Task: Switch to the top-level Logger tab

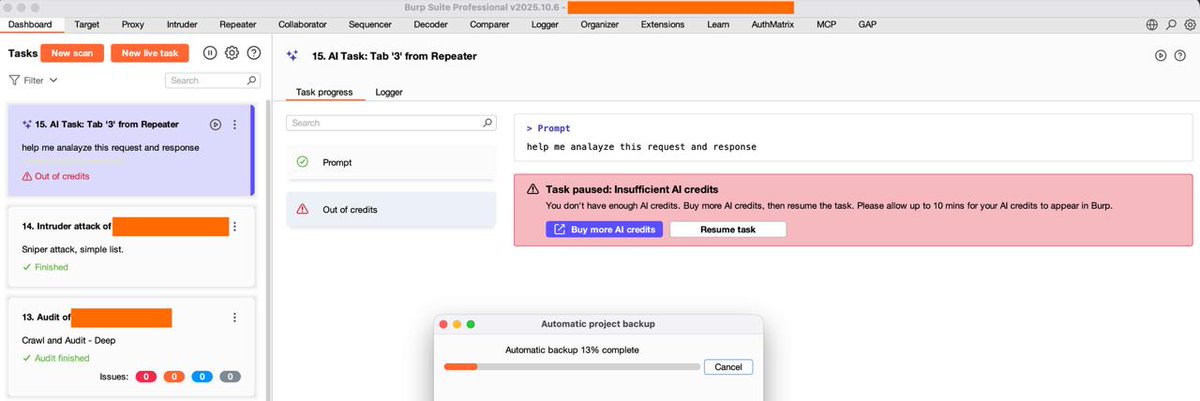Action: click(x=545, y=24)
